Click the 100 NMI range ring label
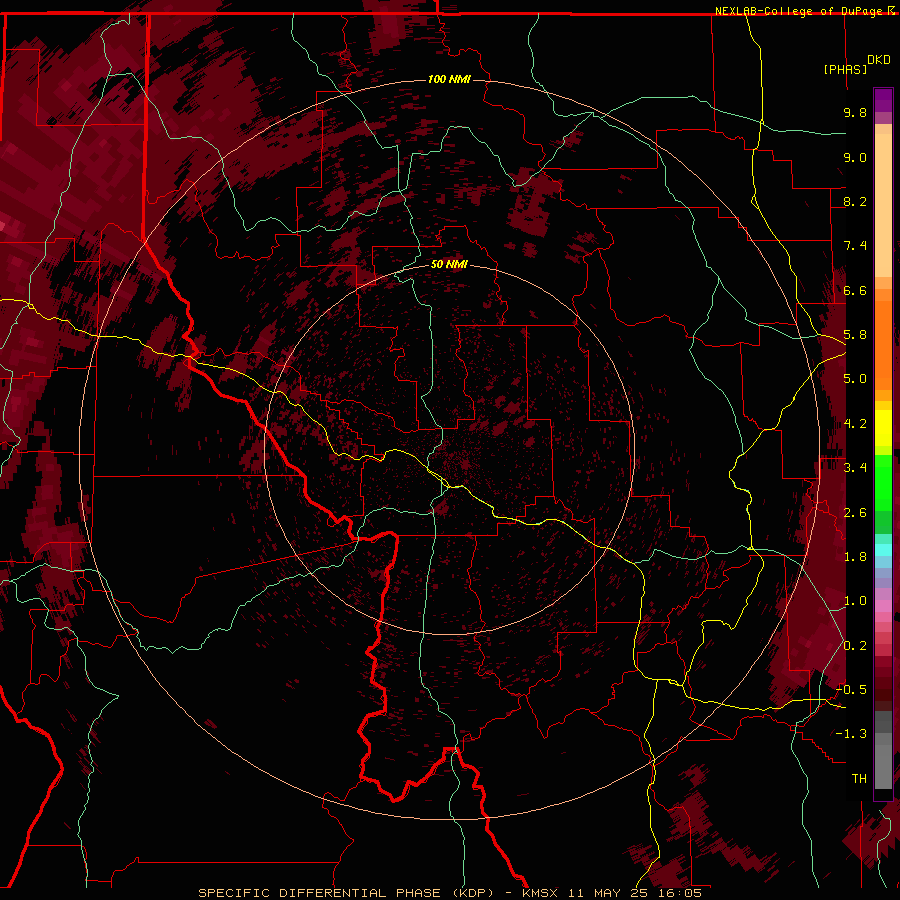 (449, 79)
